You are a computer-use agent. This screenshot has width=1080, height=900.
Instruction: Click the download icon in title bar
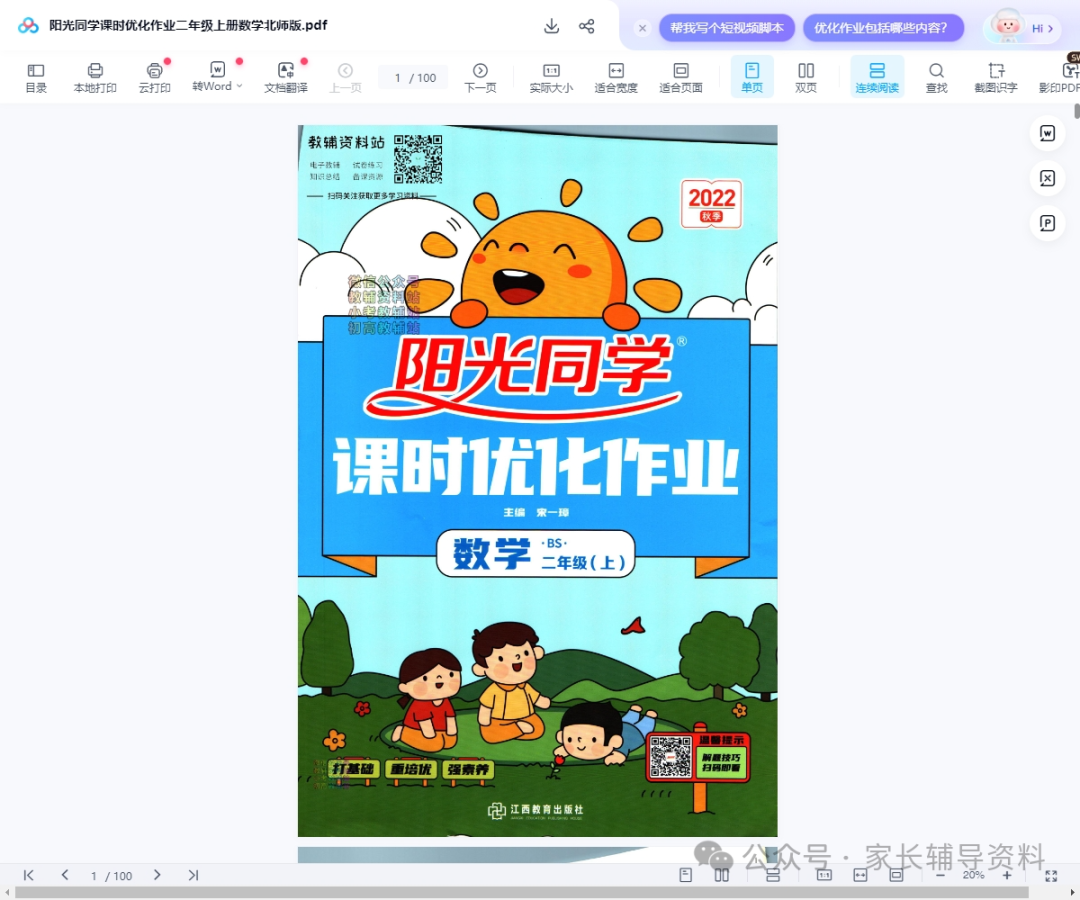tap(551, 26)
